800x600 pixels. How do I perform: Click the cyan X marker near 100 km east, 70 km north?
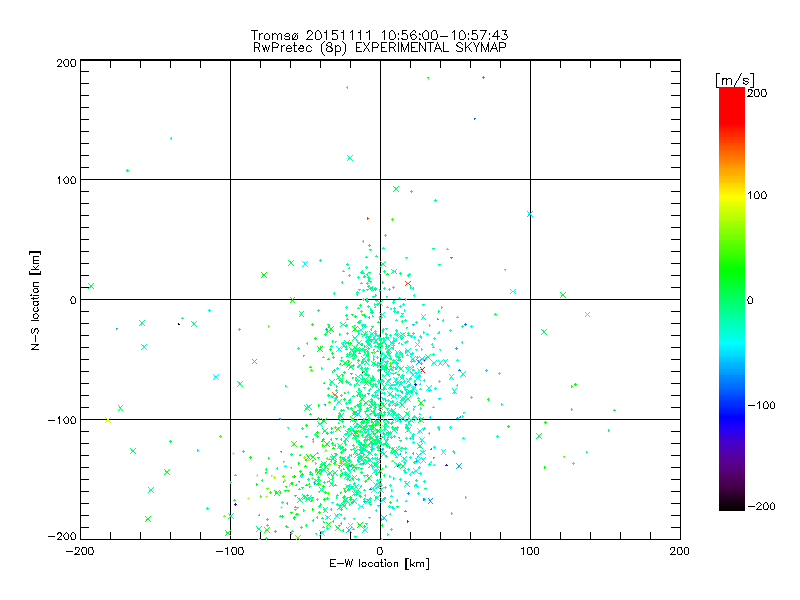(x=530, y=214)
